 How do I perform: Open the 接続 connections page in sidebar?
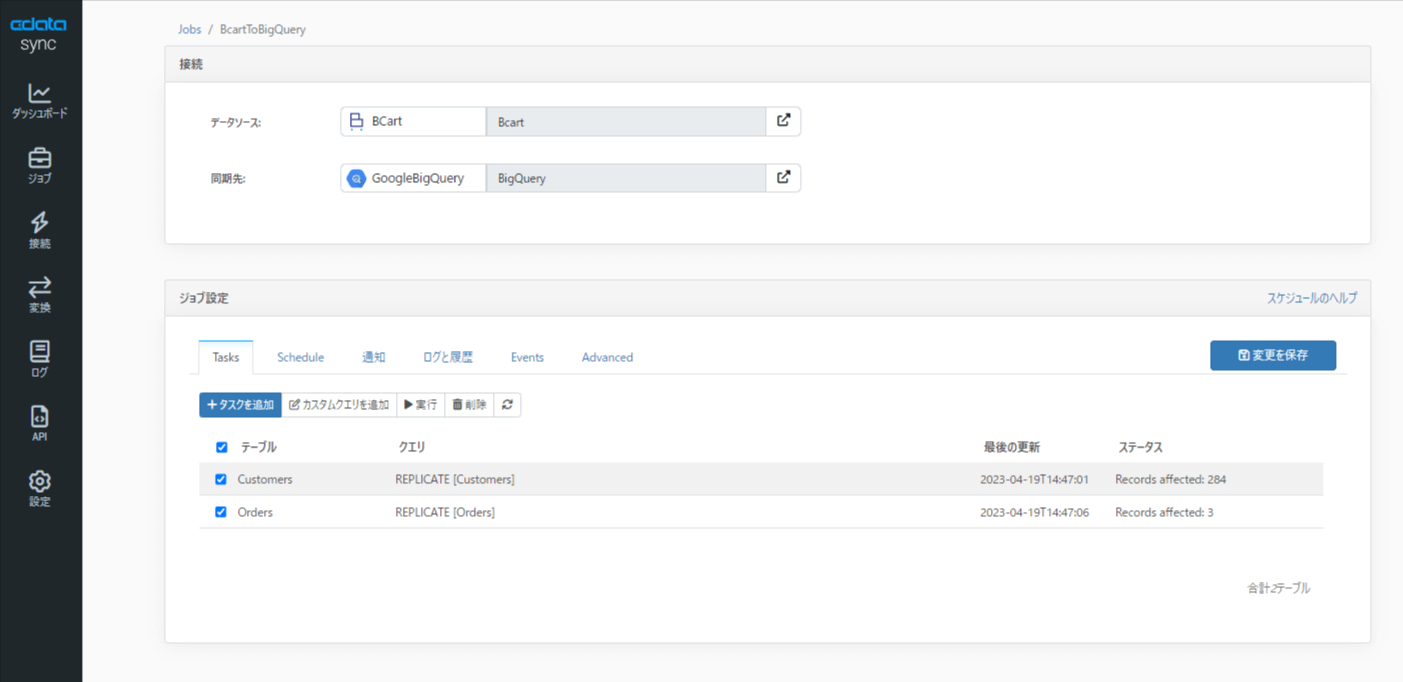(x=39, y=231)
